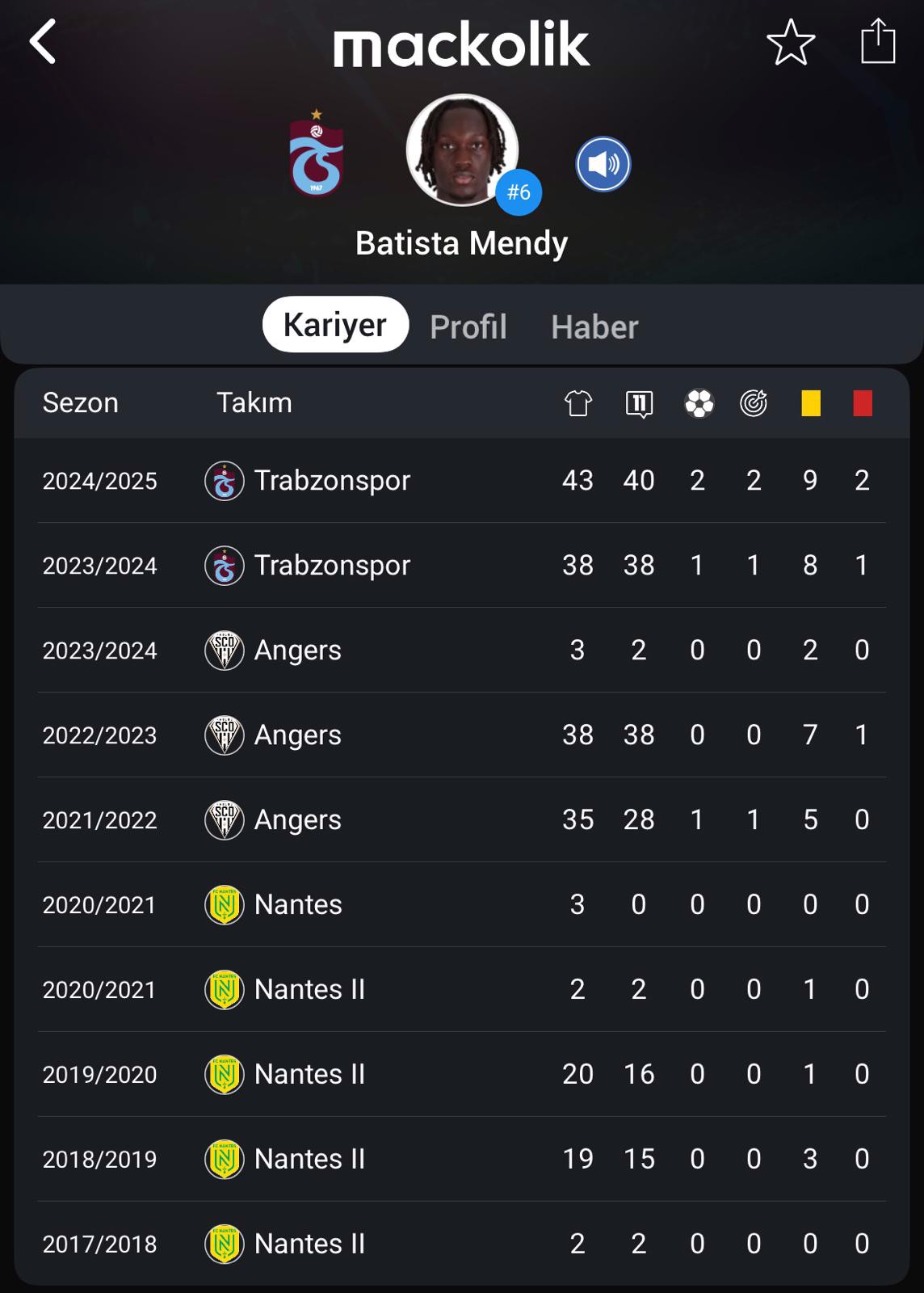Open the 2022/2023 Angers team link
The height and width of the screenshot is (1293, 924).
pyautogui.click(x=274, y=735)
